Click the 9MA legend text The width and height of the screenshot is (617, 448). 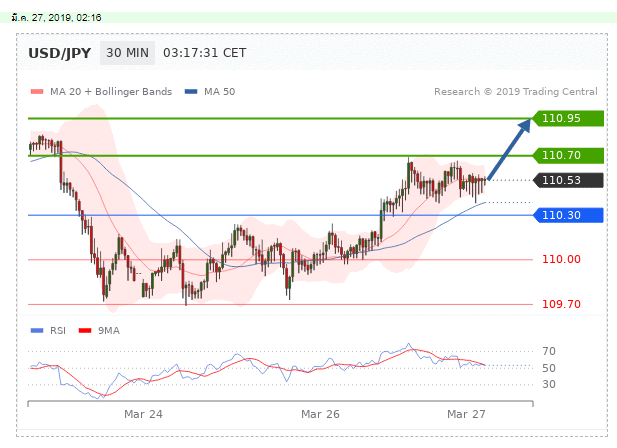tap(109, 330)
